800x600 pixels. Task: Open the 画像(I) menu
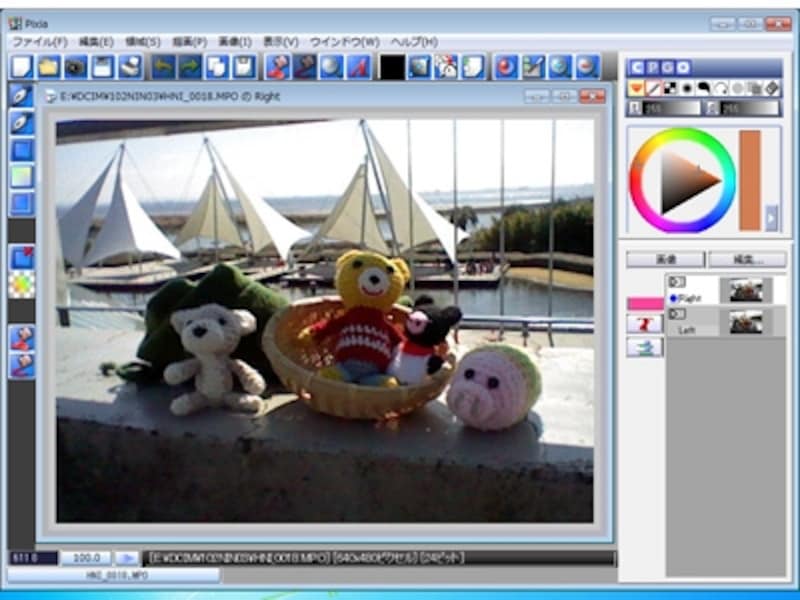click(x=235, y=42)
